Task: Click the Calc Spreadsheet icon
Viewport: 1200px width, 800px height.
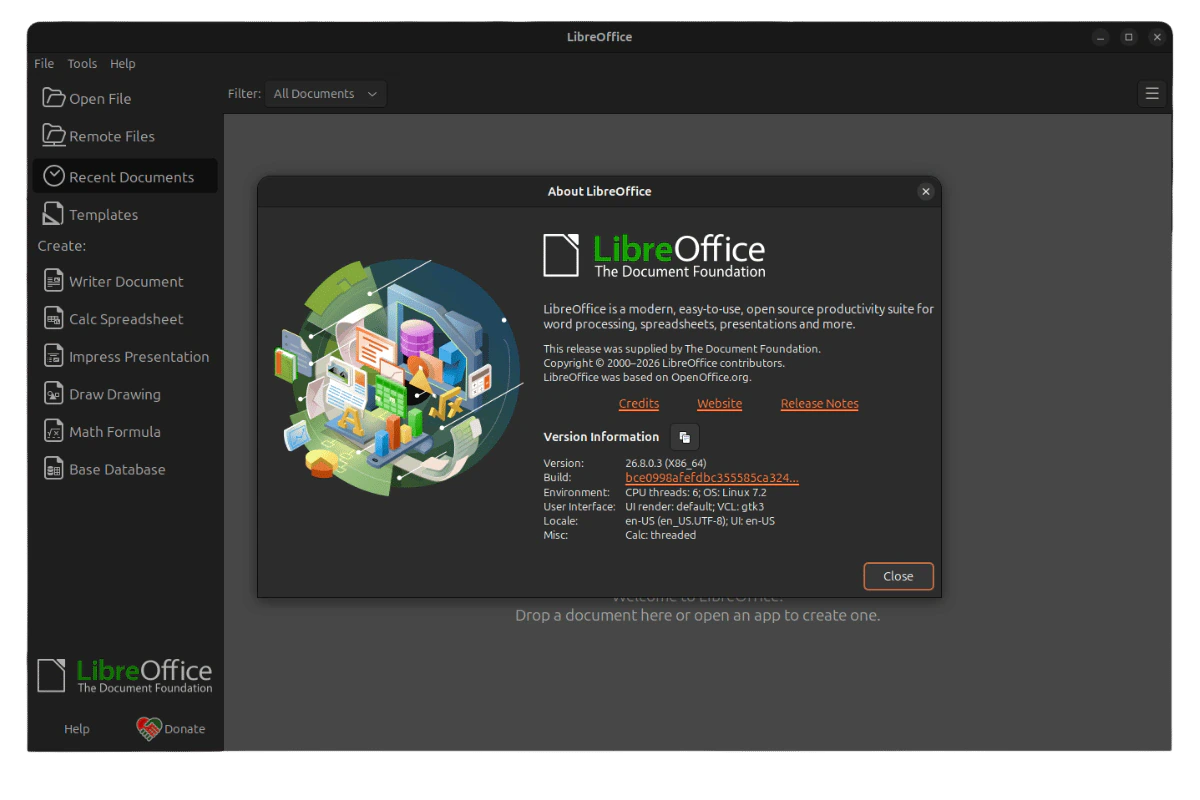Action: pyautogui.click(x=54, y=319)
